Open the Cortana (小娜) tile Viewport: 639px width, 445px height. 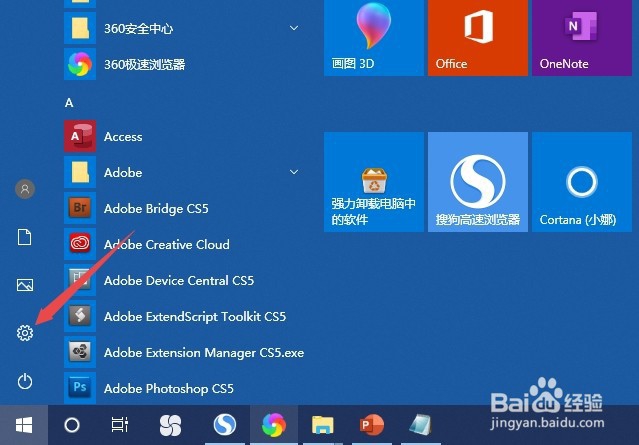582,182
